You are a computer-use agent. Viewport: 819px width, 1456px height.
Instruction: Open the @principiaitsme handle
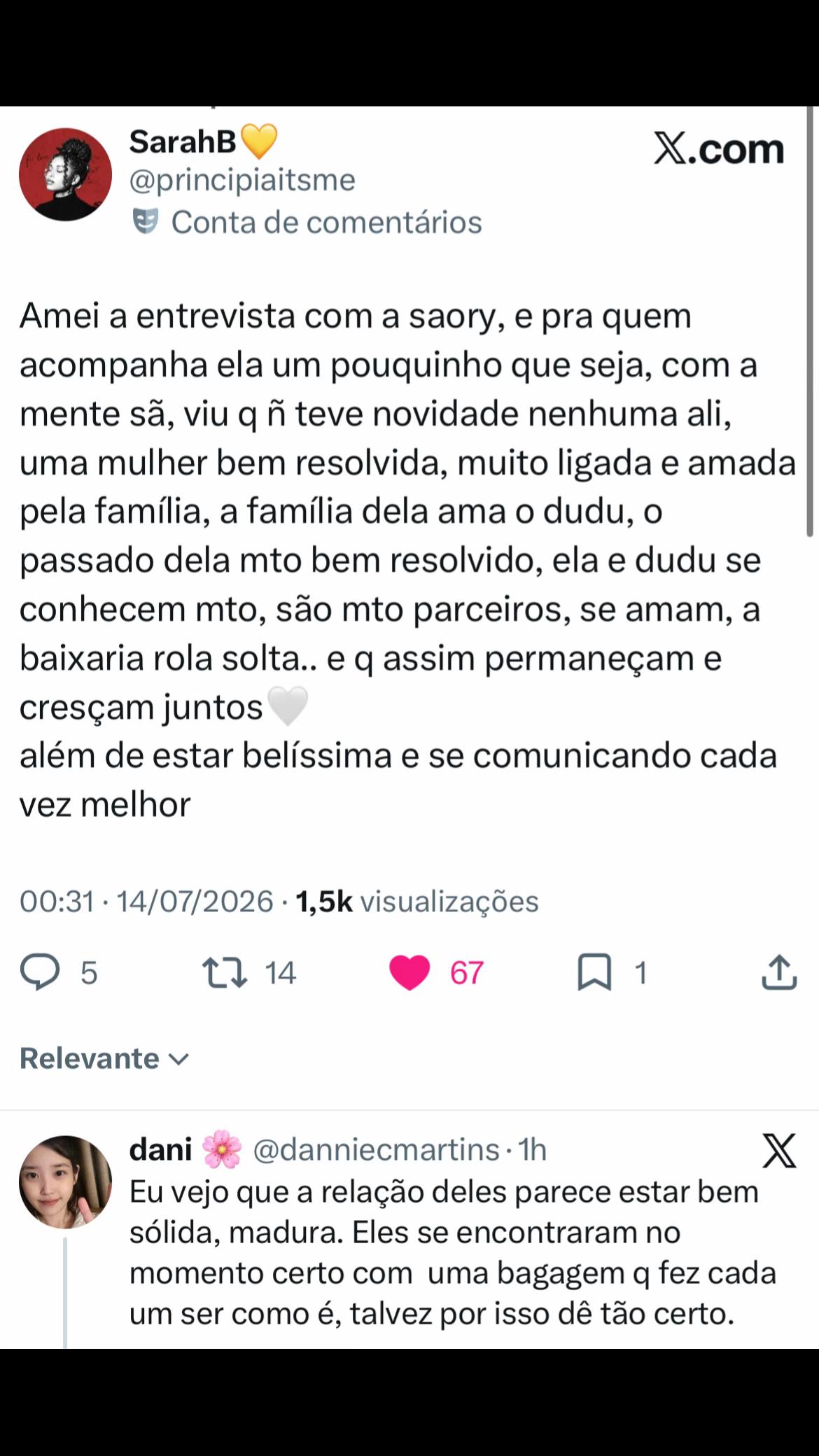pos(242,180)
